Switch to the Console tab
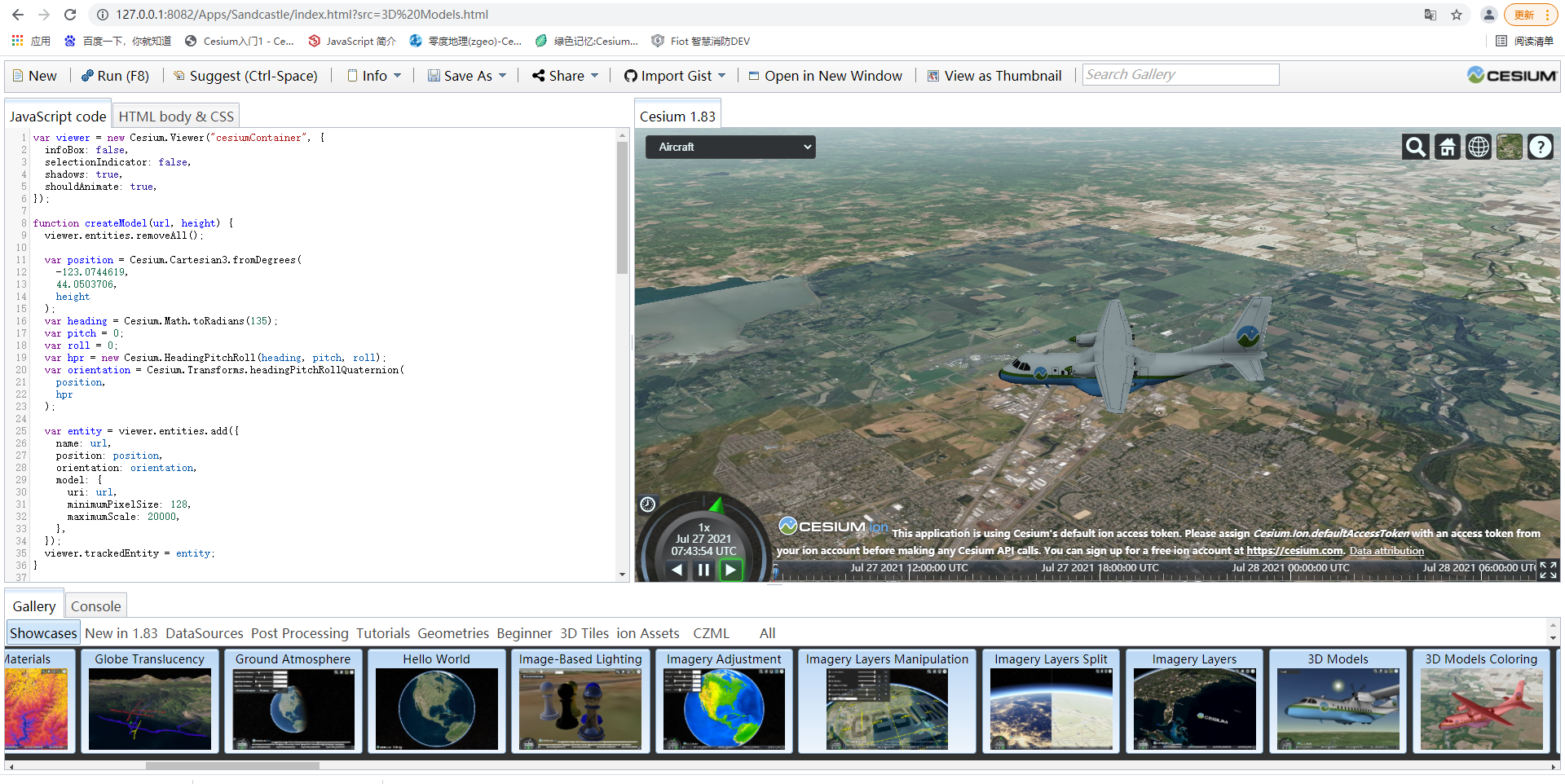Image resolution: width=1565 pixels, height=784 pixels. tap(95, 606)
